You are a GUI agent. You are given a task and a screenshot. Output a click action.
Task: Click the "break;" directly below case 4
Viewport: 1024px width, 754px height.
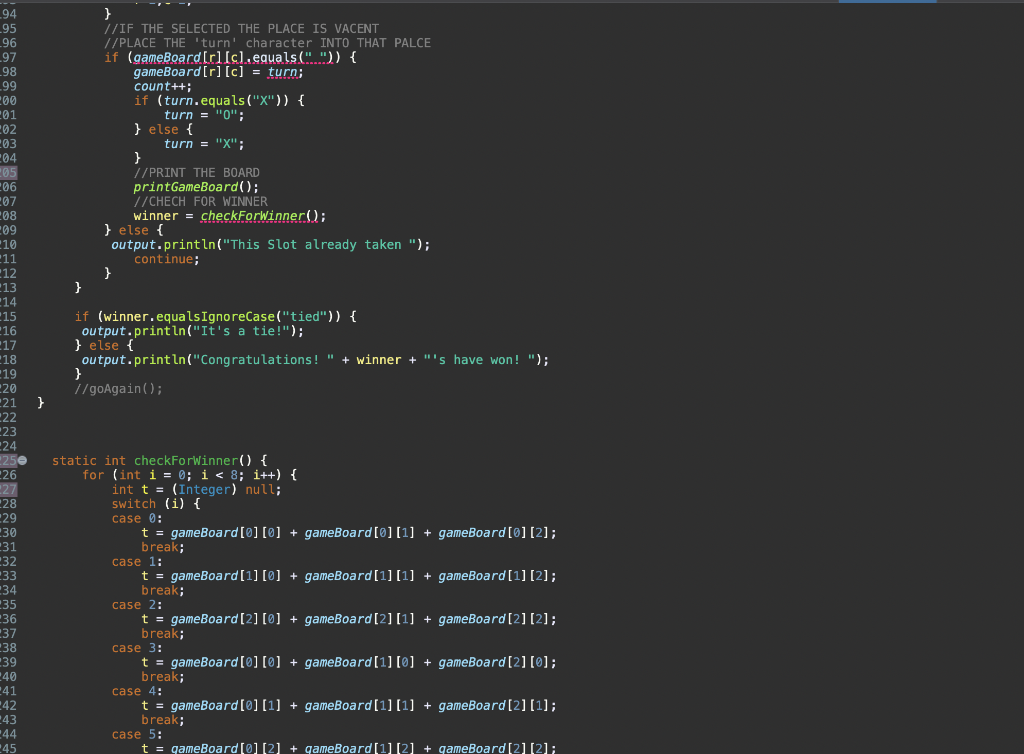click(x=163, y=720)
